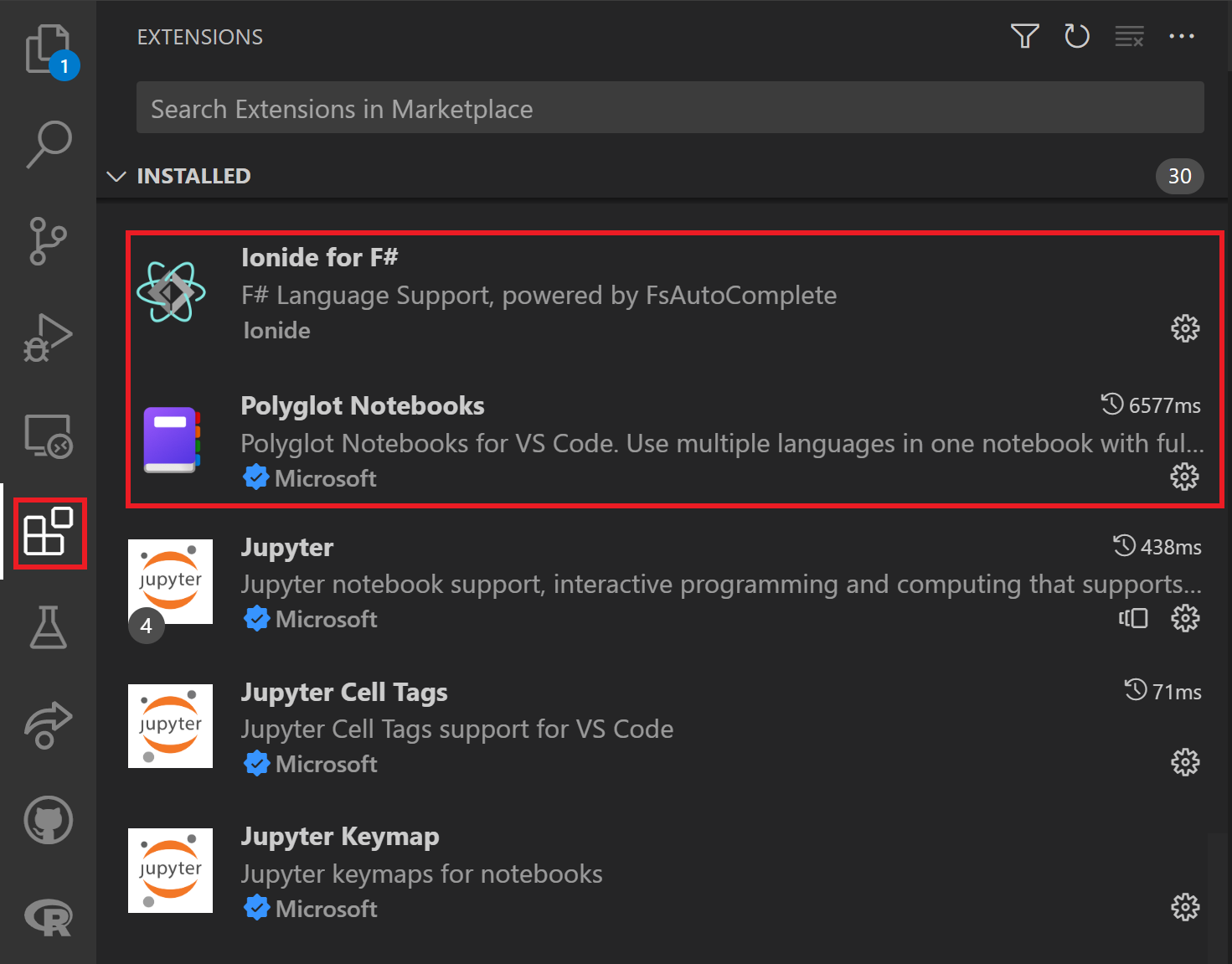Click Jupyter's 438ms activation time
The image size is (1232, 964).
[1157, 547]
